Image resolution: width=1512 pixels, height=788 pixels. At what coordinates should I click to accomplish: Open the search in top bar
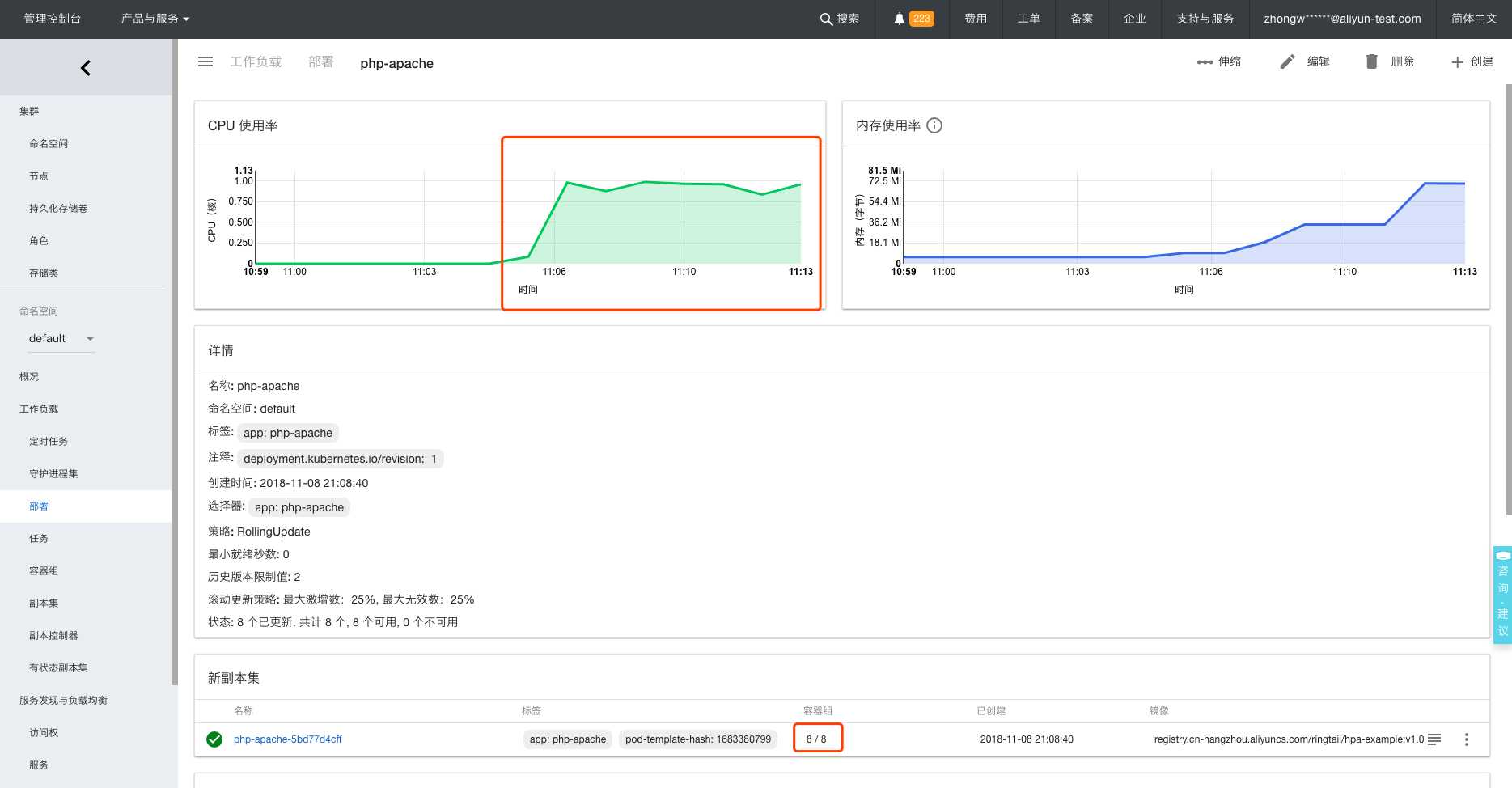click(840, 19)
